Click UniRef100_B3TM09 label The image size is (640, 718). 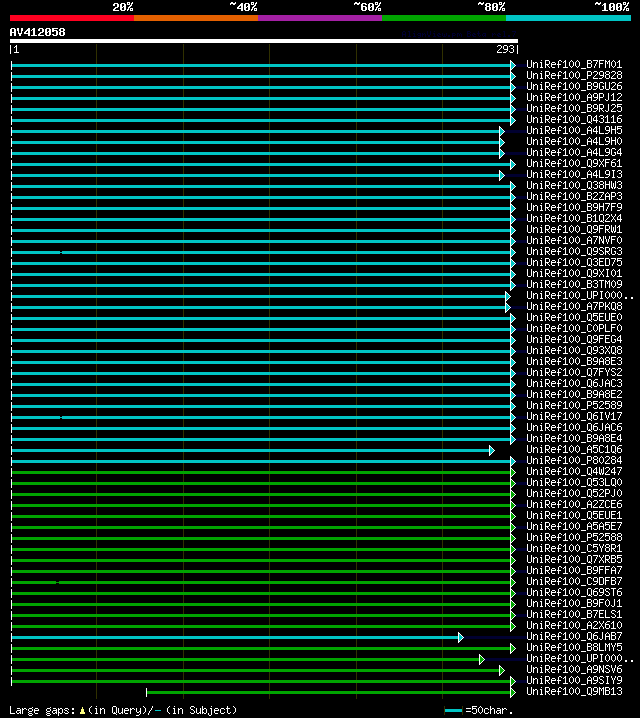574,284
